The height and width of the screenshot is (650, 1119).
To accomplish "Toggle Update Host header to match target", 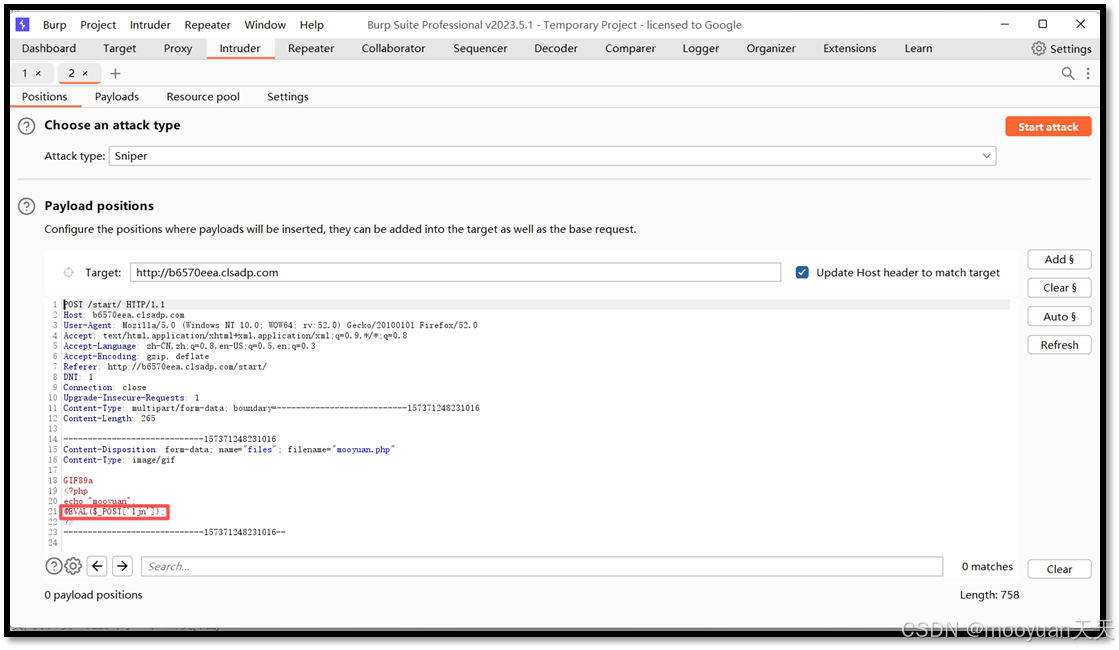I will click(802, 273).
